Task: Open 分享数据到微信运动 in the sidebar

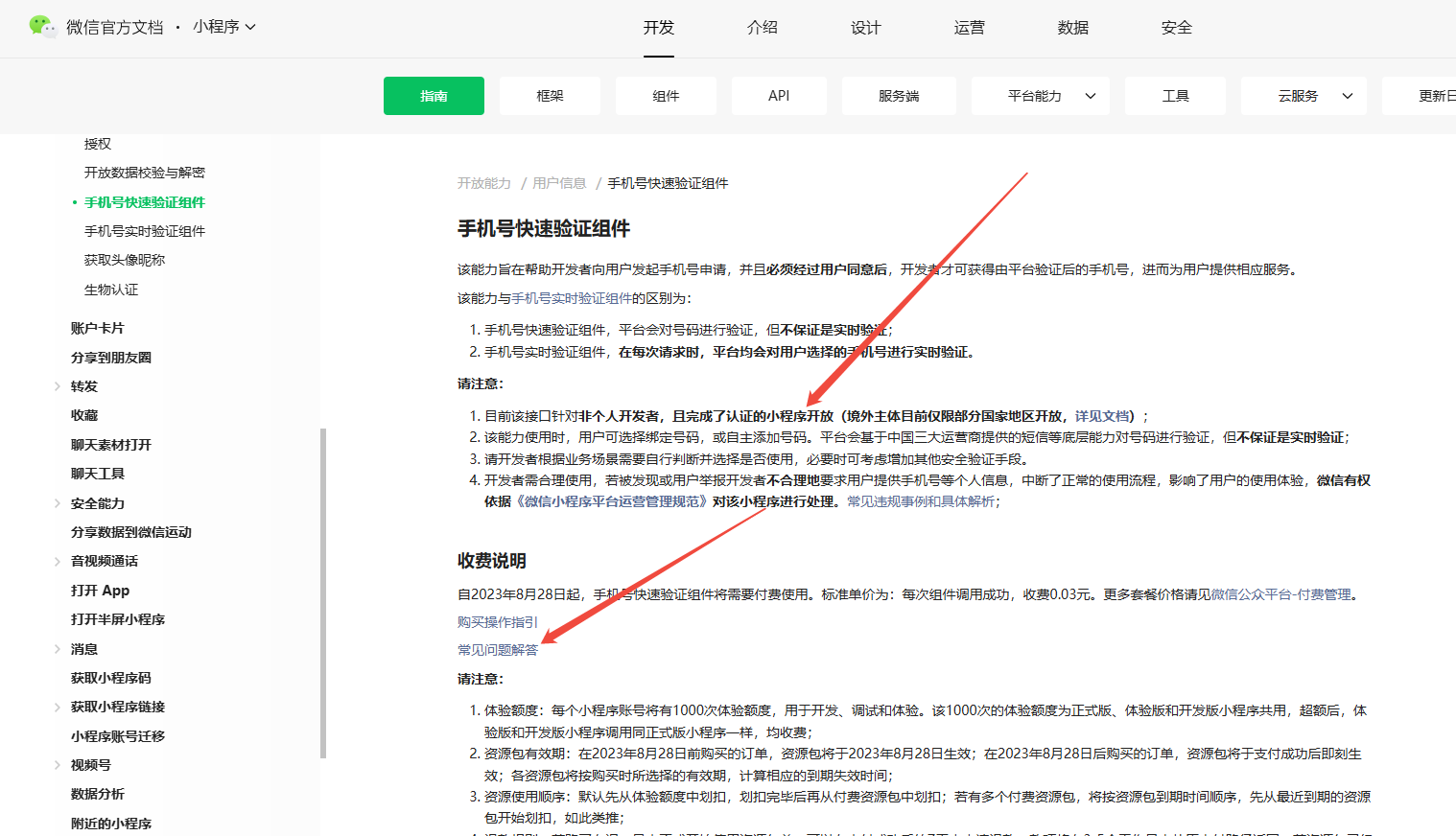Action: (131, 532)
